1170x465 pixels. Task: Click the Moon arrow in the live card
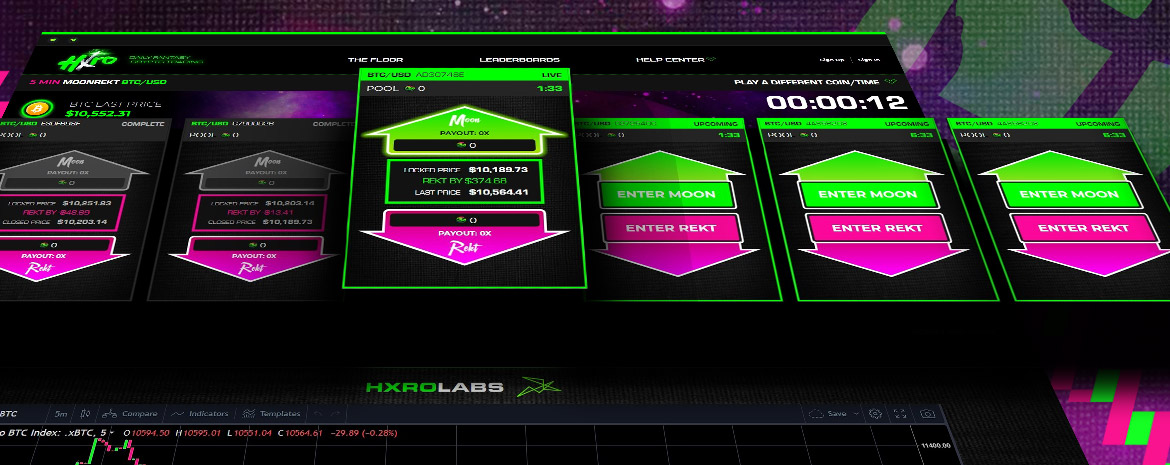[x=463, y=131]
